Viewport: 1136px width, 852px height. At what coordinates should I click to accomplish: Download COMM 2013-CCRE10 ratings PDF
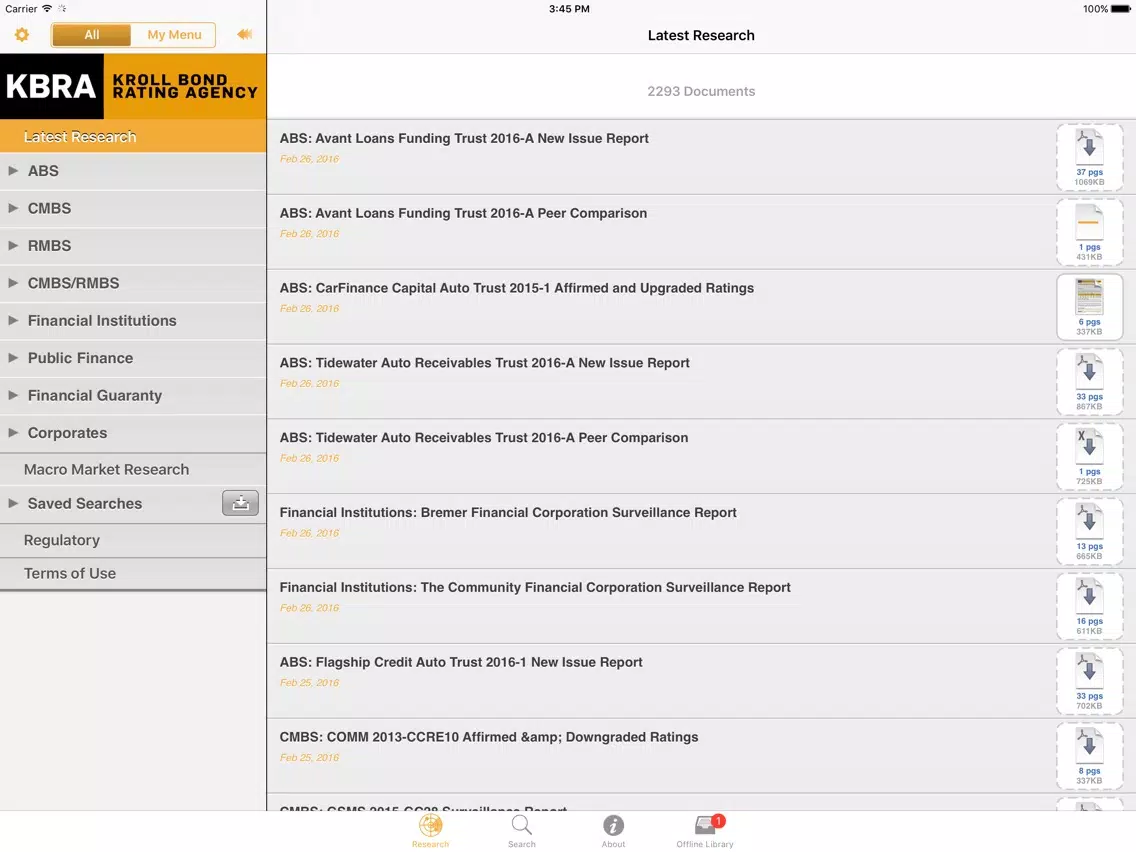pyautogui.click(x=1090, y=756)
